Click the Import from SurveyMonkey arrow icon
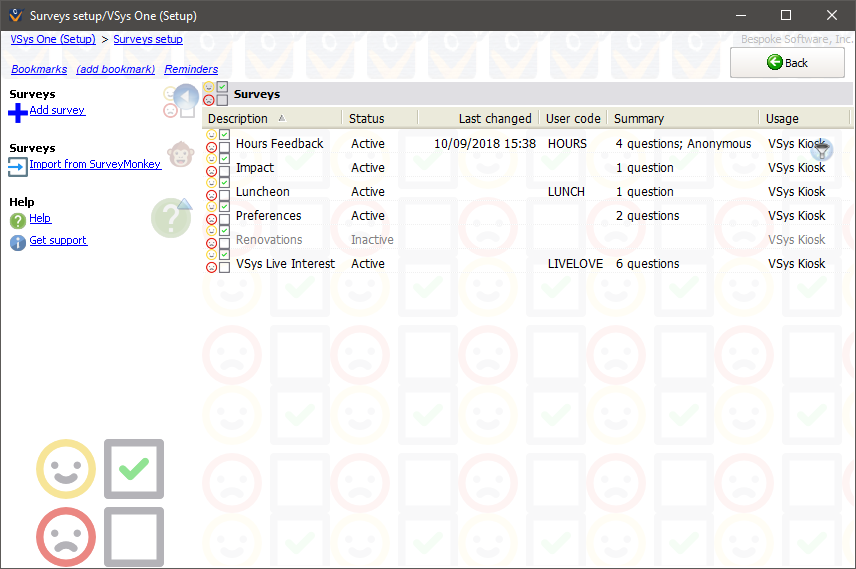This screenshot has width=856, height=569. (18, 166)
